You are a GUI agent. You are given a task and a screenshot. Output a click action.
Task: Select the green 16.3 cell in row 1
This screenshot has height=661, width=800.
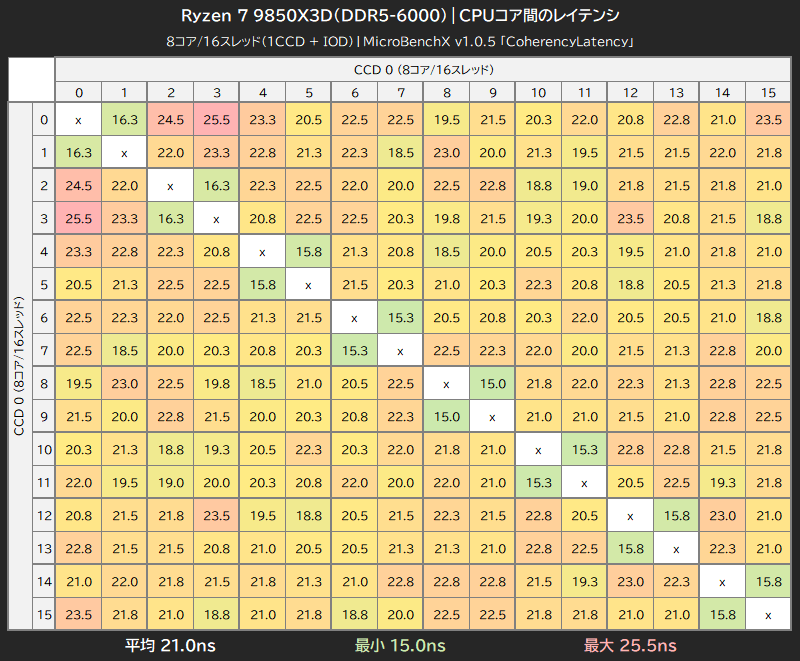pyautogui.click(x=79, y=152)
